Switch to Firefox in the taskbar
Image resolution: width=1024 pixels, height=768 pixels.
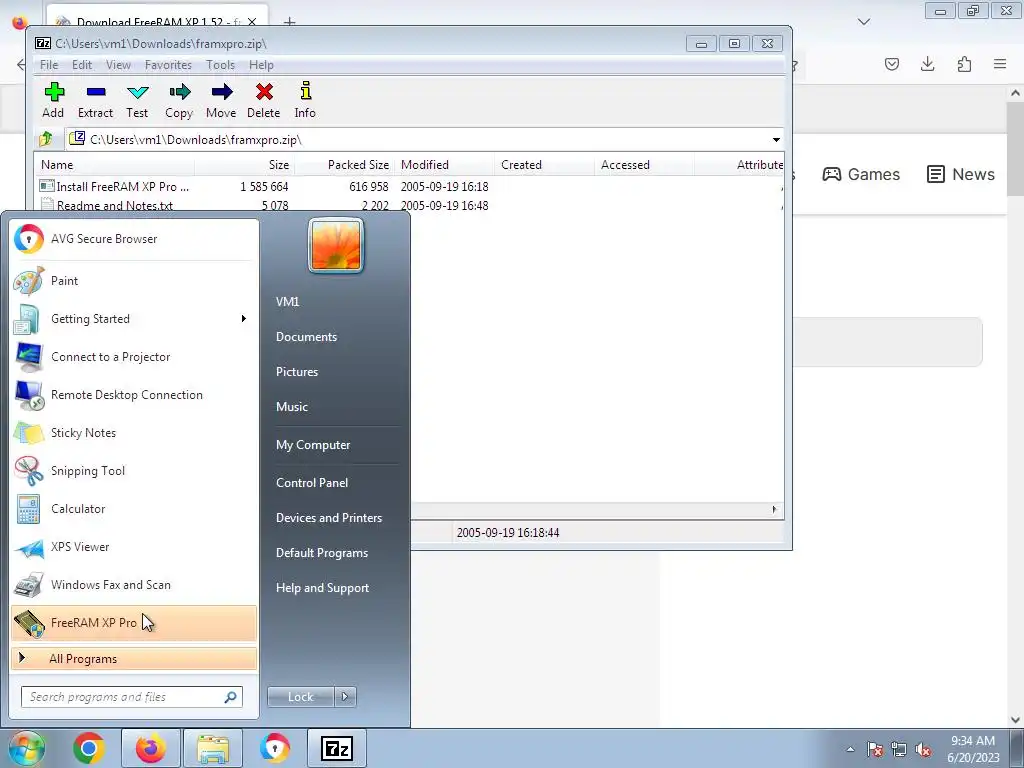pyautogui.click(x=151, y=748)
